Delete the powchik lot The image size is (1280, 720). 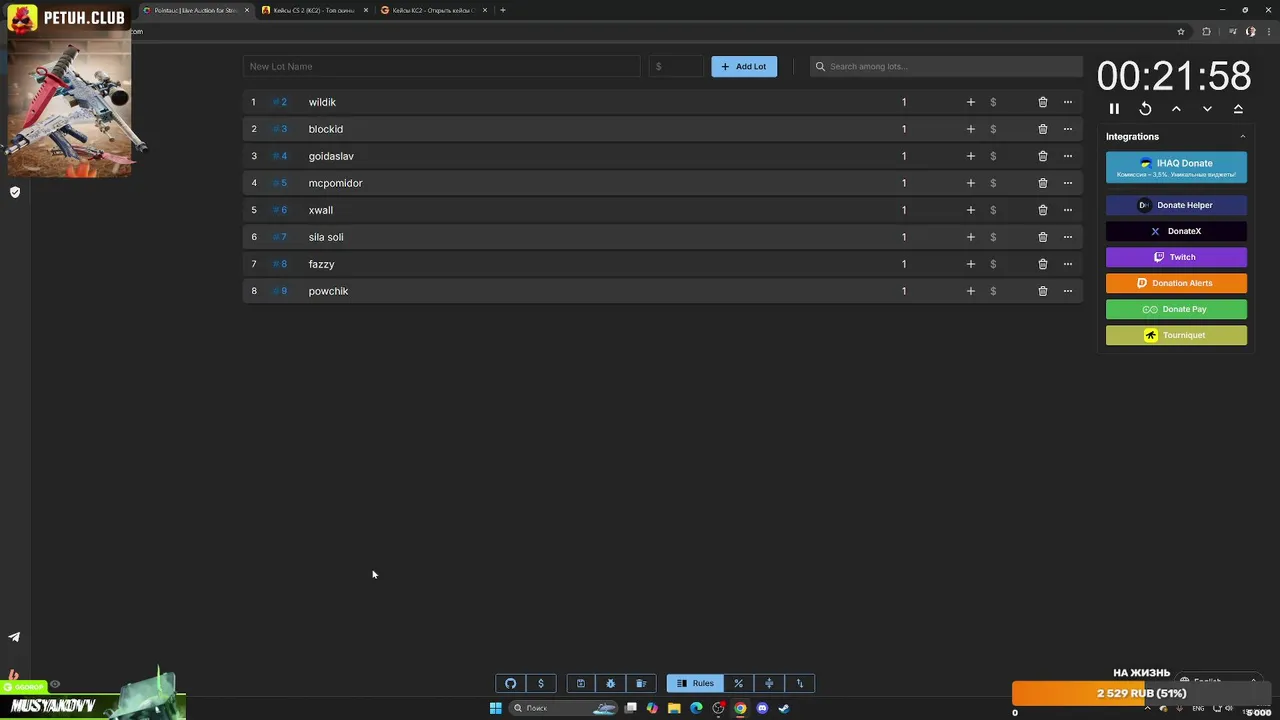tap(1042, 291)
